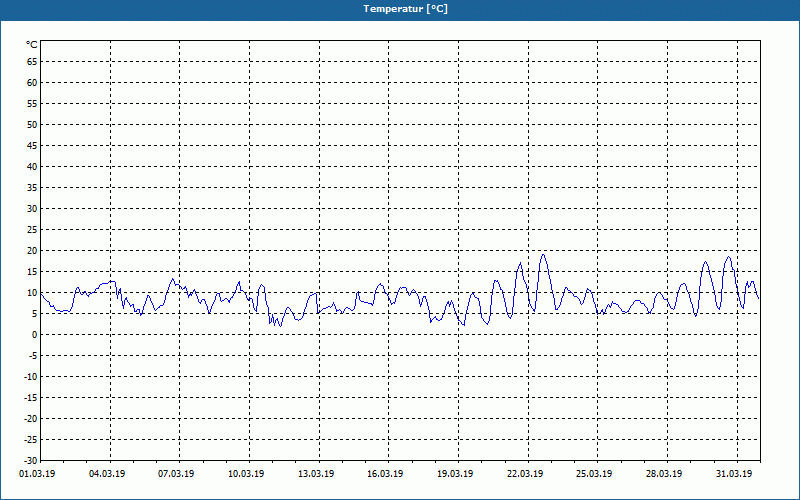
Task: Select the 31.03.19 date label
Action: [734, 474]
